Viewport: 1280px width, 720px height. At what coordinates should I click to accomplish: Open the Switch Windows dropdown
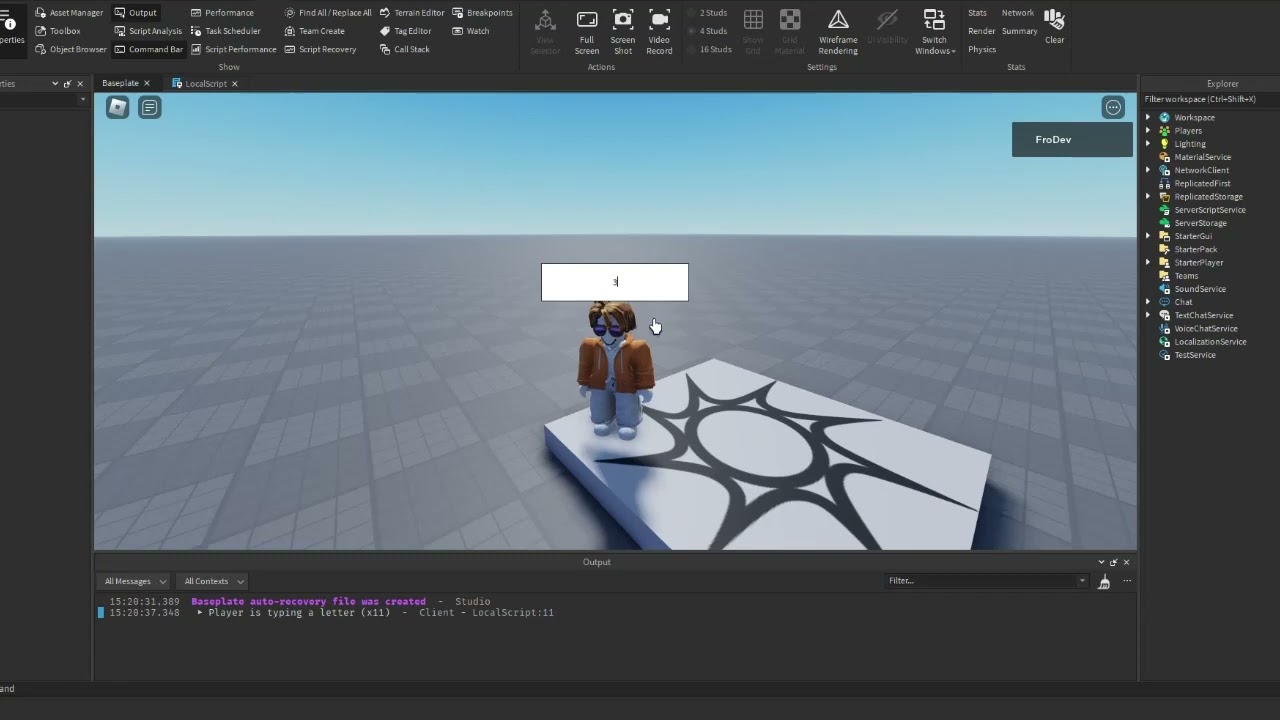coord(935,32)
